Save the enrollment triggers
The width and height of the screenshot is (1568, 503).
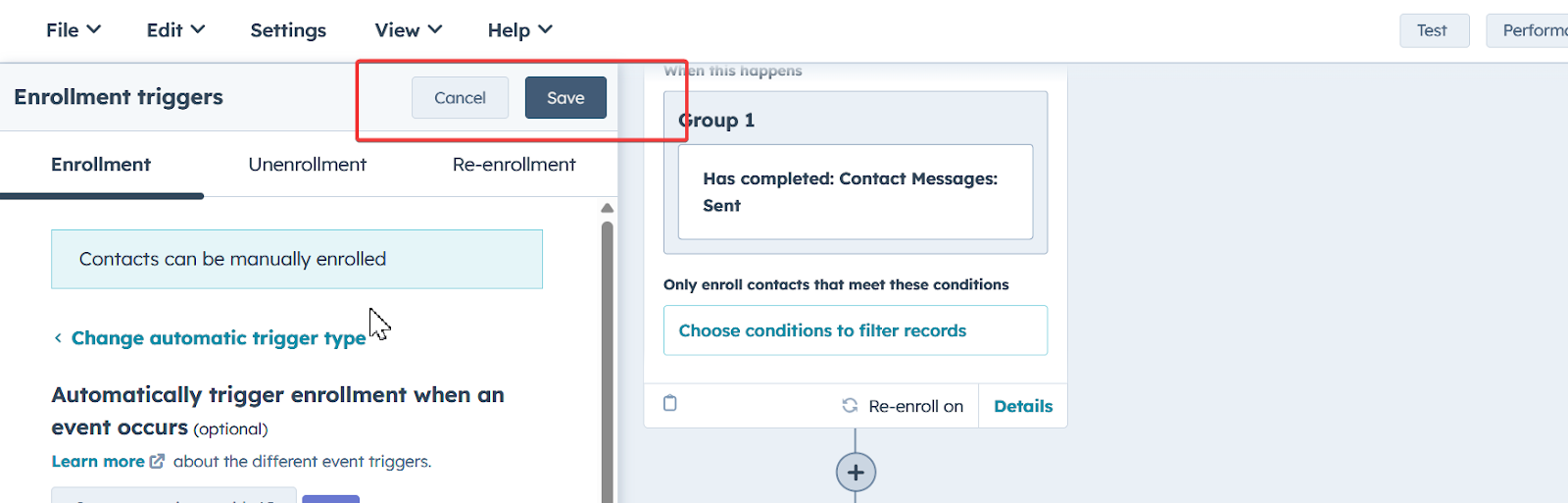click(x=565, y=98)
